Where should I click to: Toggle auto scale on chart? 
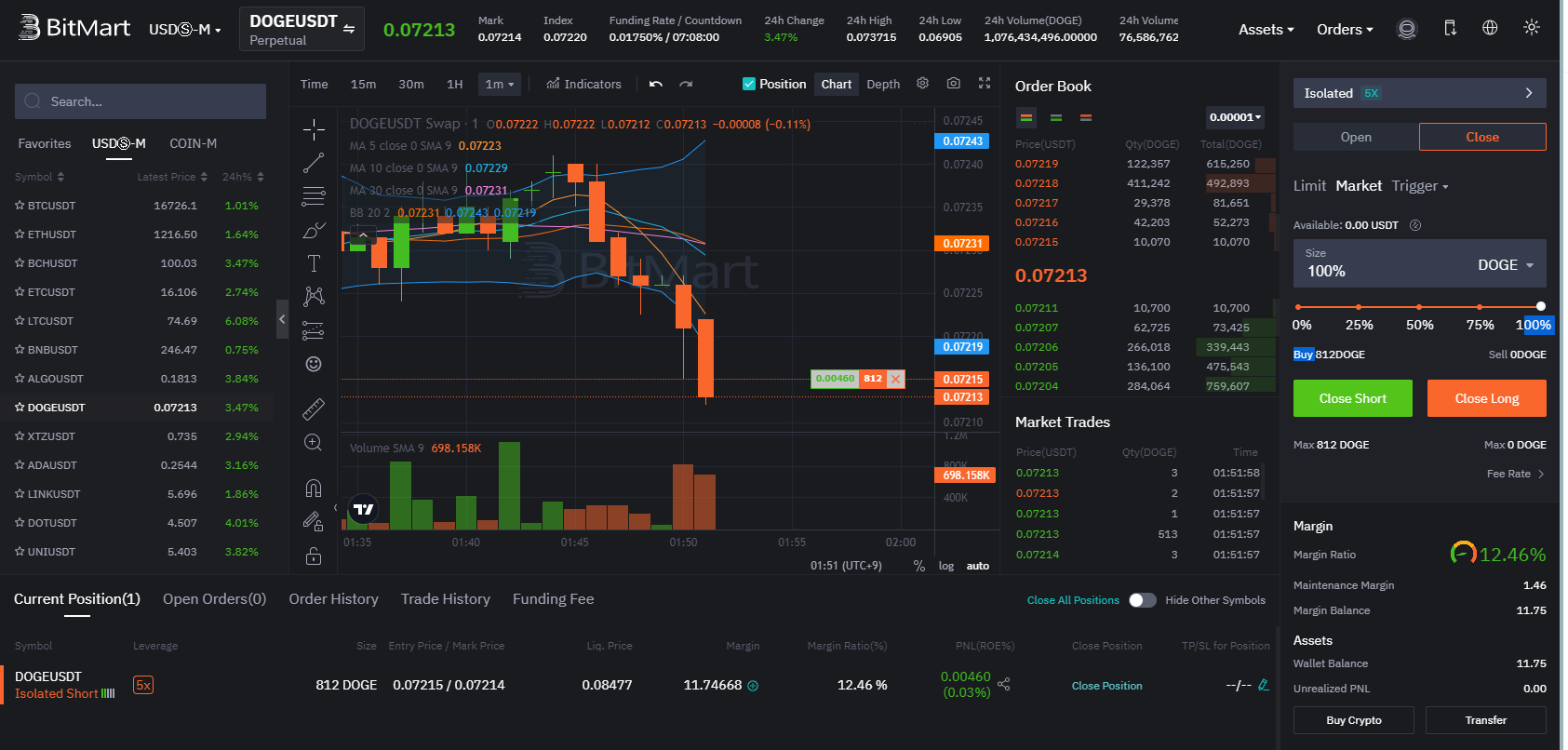coord(978,566)
